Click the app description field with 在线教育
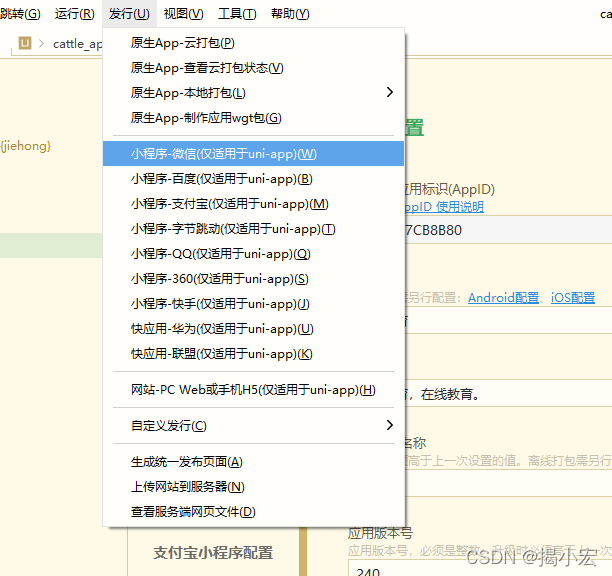Viewport: 612px width, 576px height. pyautogui.click(x=508, y=393)
